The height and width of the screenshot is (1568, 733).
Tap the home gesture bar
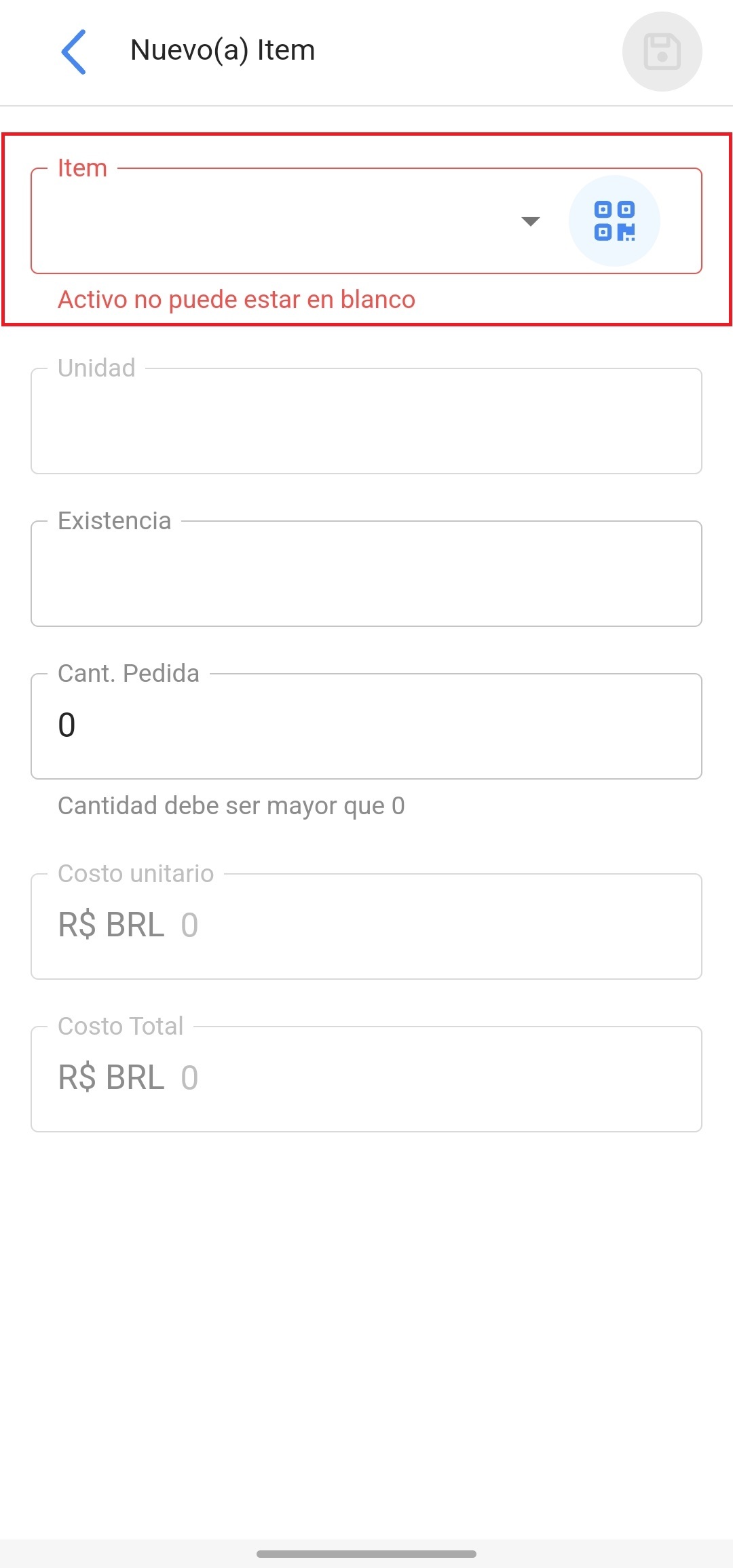[x=366, y=1554]
